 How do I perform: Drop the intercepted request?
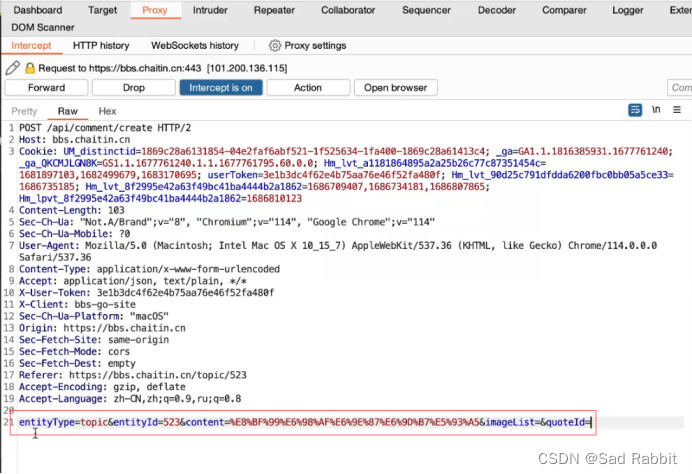tap(133, 87)
